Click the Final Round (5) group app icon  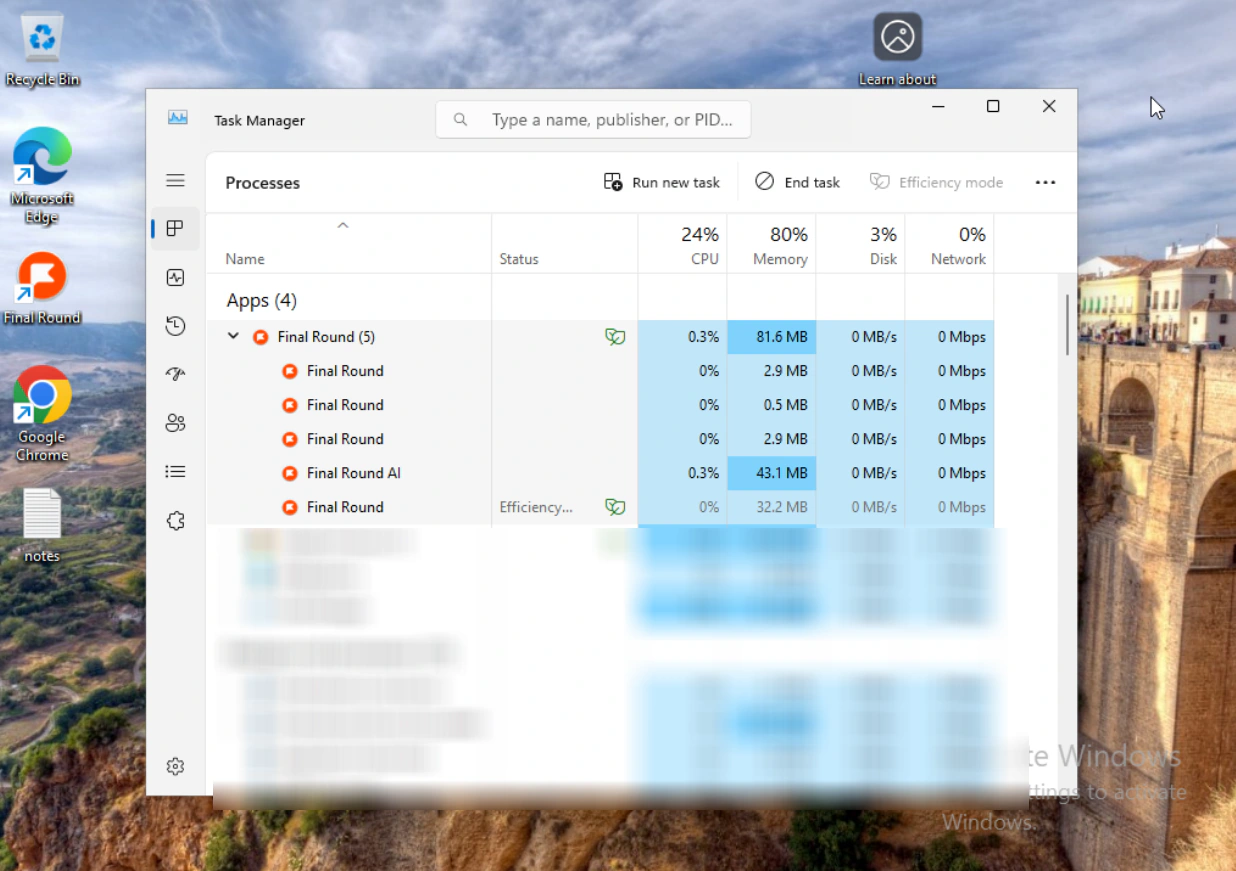(260, 337)
